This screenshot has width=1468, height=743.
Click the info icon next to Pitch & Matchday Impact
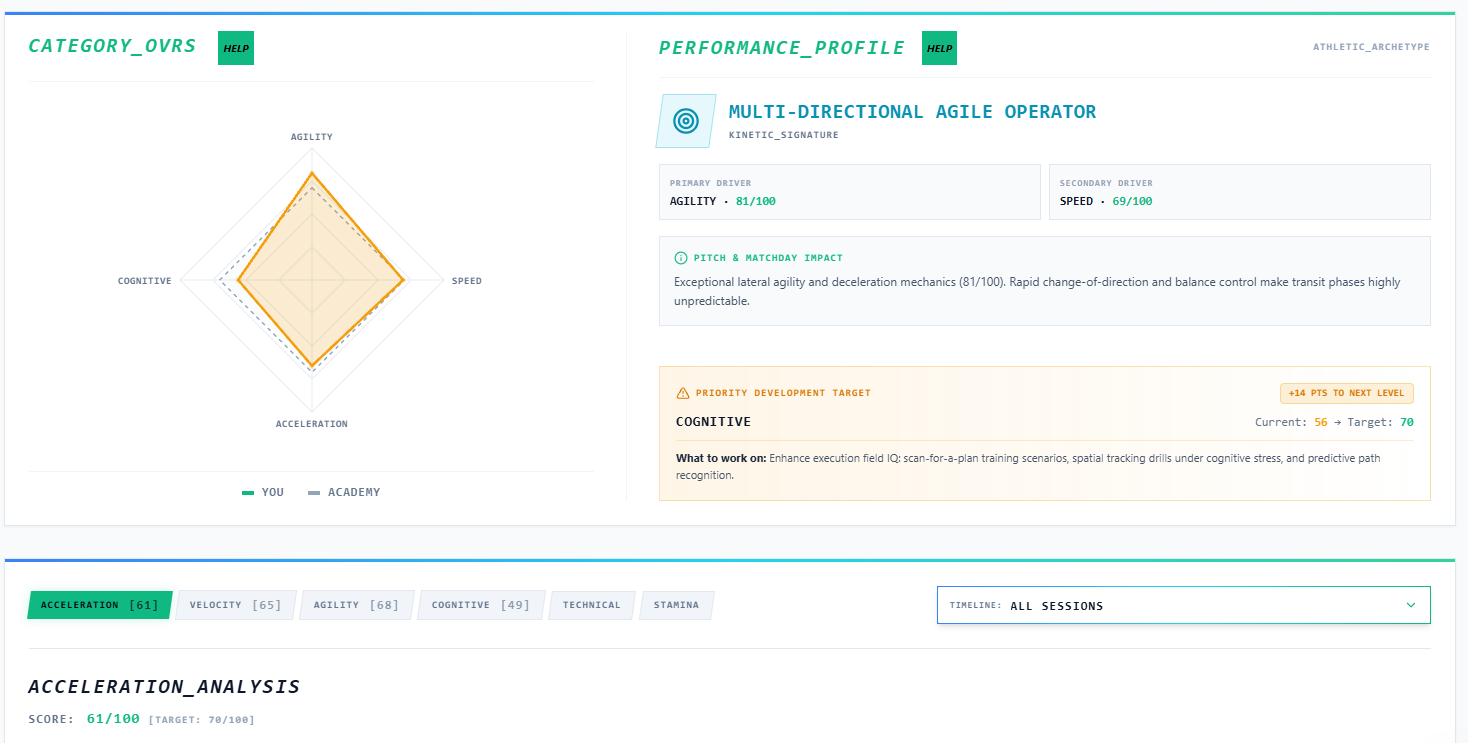click(x=681, y=258)
